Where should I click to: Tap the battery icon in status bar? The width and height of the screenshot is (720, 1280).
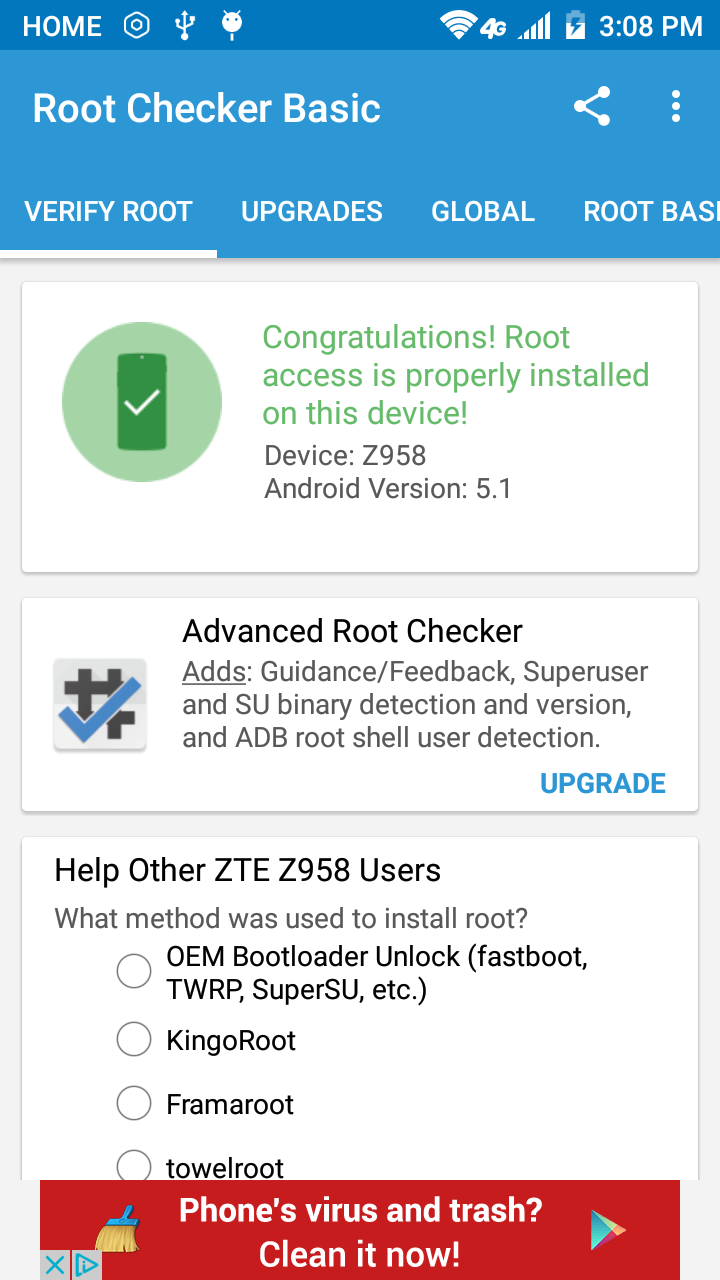pos(575,26)
